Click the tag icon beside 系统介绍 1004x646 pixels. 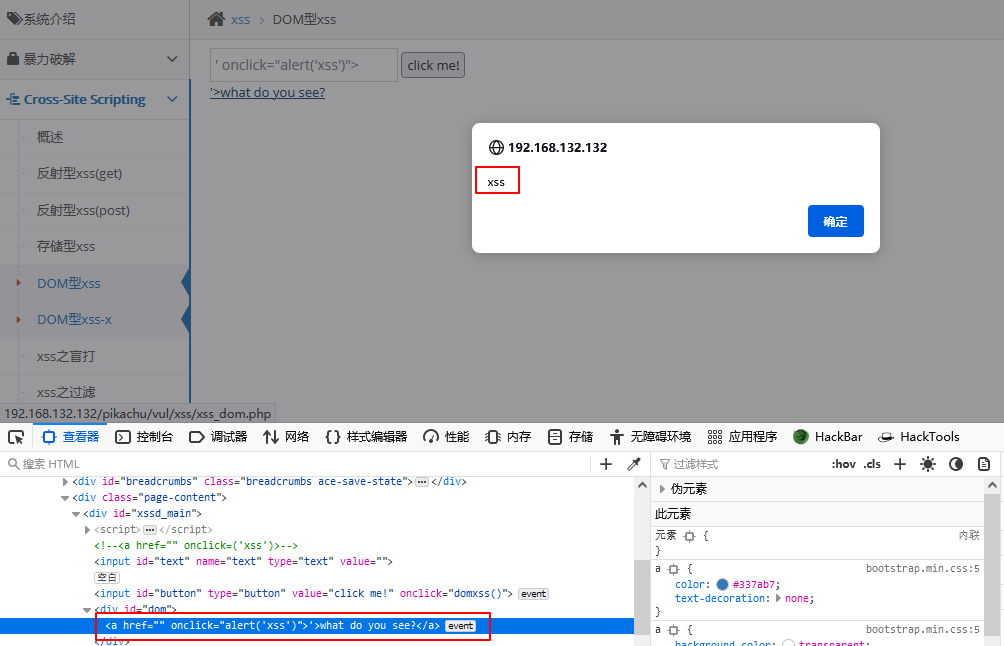click(14, 19)
